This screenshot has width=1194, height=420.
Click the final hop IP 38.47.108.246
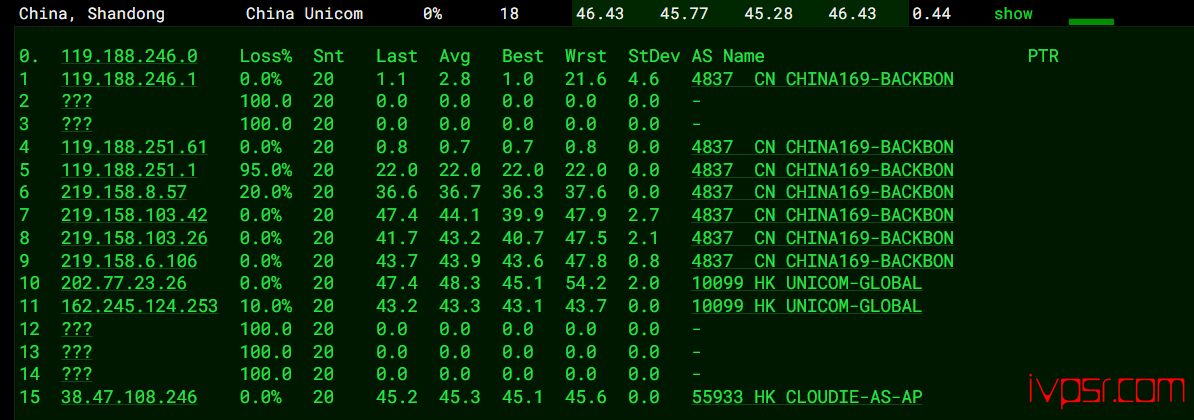(x=129, y=397)
